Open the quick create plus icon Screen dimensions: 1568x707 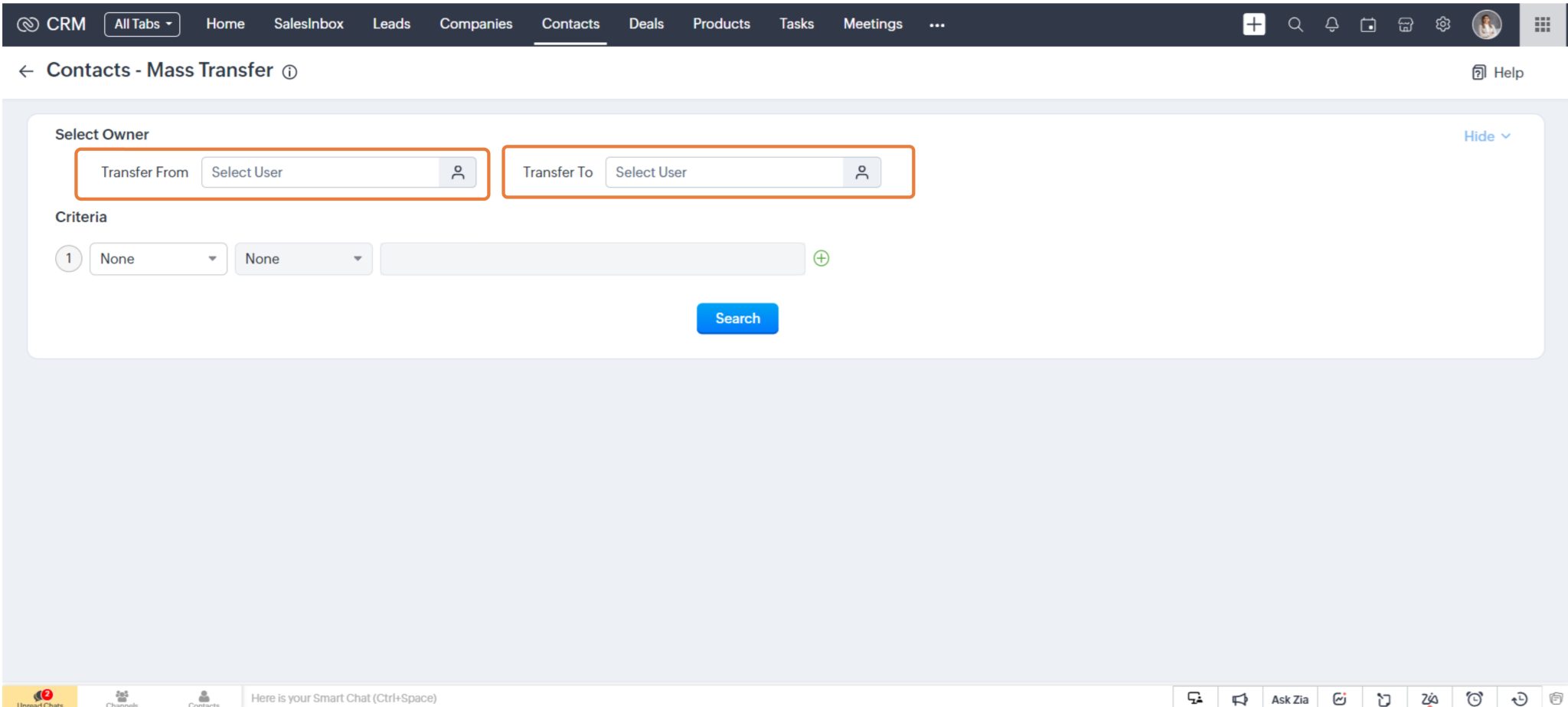[x=1253, y=24]
